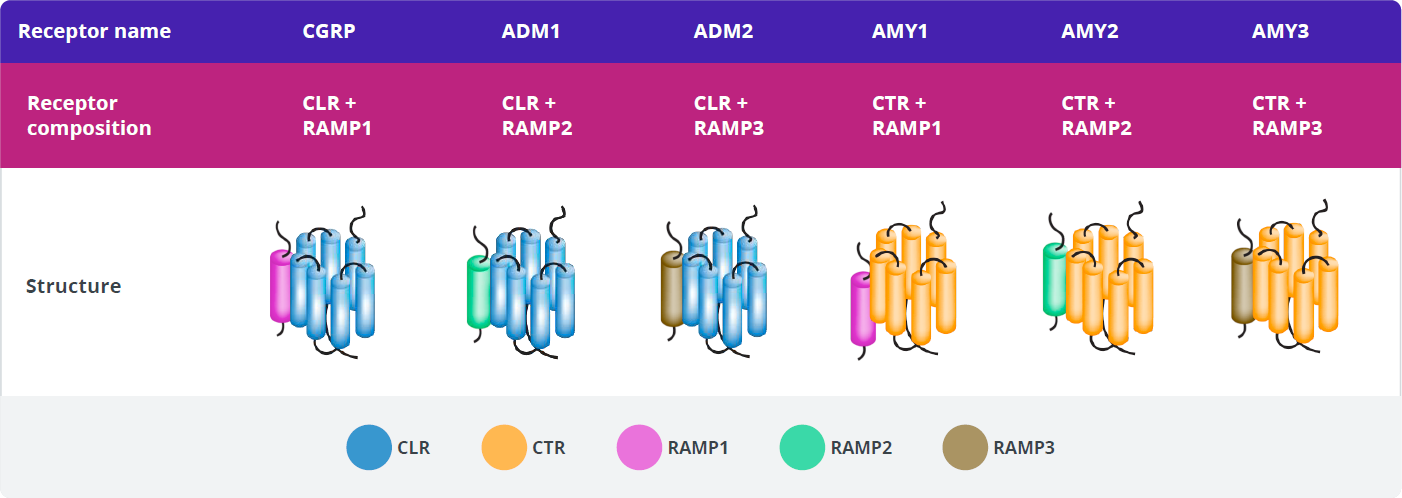Viewport: 1402px width, 498px height.
Task: Select the ADM1 column header
Action: pyautogui.click(x=531, y=31)
